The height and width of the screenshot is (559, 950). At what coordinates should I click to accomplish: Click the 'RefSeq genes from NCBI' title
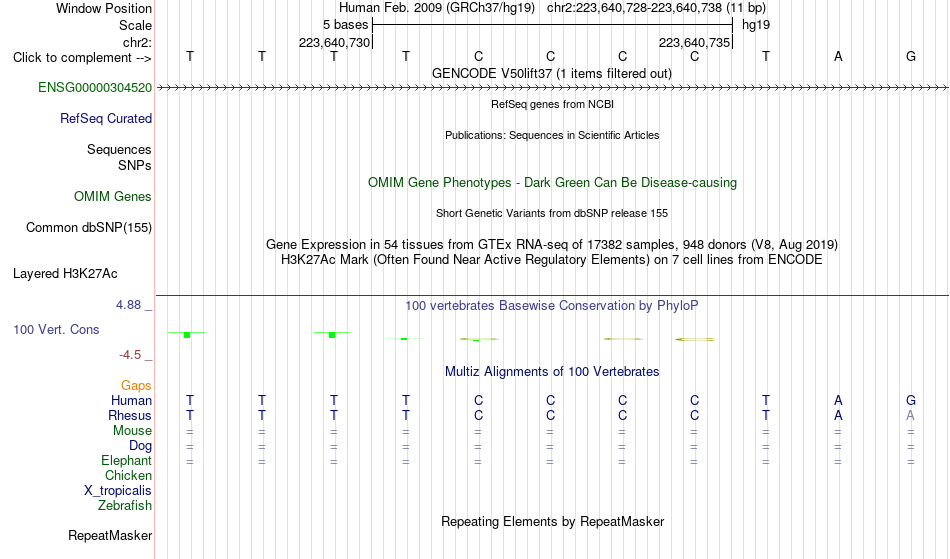point(552,104)
